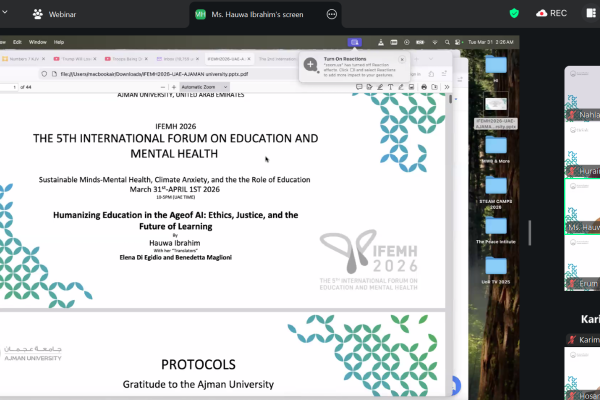Click the PDF viewer vertical scrollbar
Screen dimensions: 600x400
point(450,99)
